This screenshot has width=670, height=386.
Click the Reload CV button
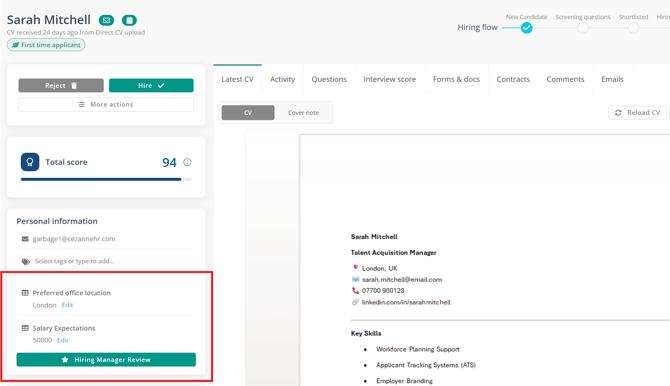pos(637,112)
